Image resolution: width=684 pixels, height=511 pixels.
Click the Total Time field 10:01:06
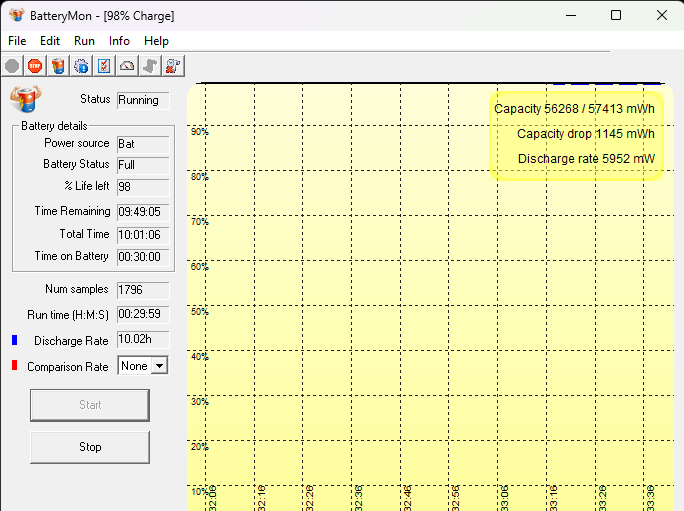coord(143,235)
